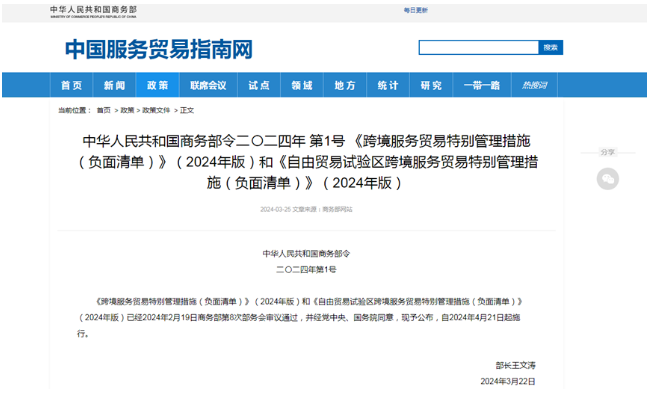650x395 pixels.
Task: Click the date 2024年3月22日
Action: pyautogui.click(x=508, y=381)
